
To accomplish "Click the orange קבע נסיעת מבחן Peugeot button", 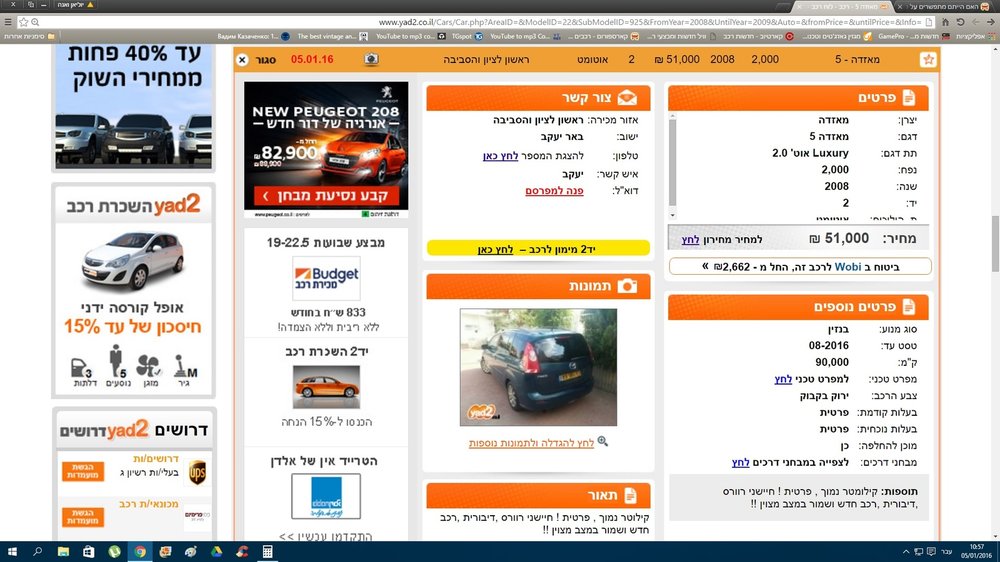I will [x=326, y=196].
